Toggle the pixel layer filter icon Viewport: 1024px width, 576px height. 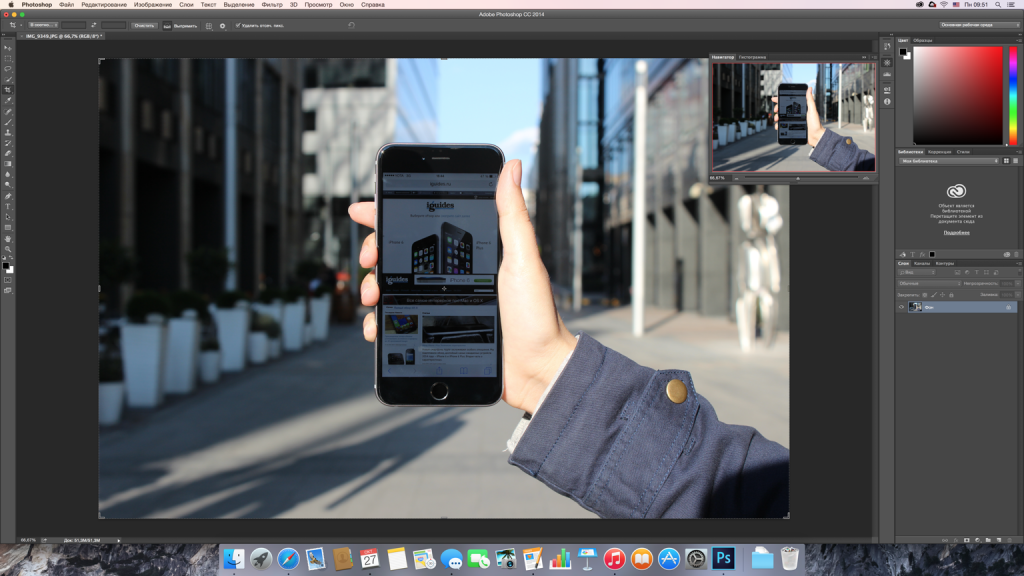pyautogui.click(x=957, y=272)
